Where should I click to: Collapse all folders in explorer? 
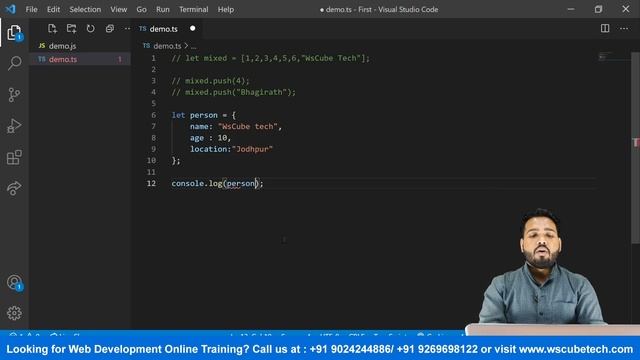point(109,29)
